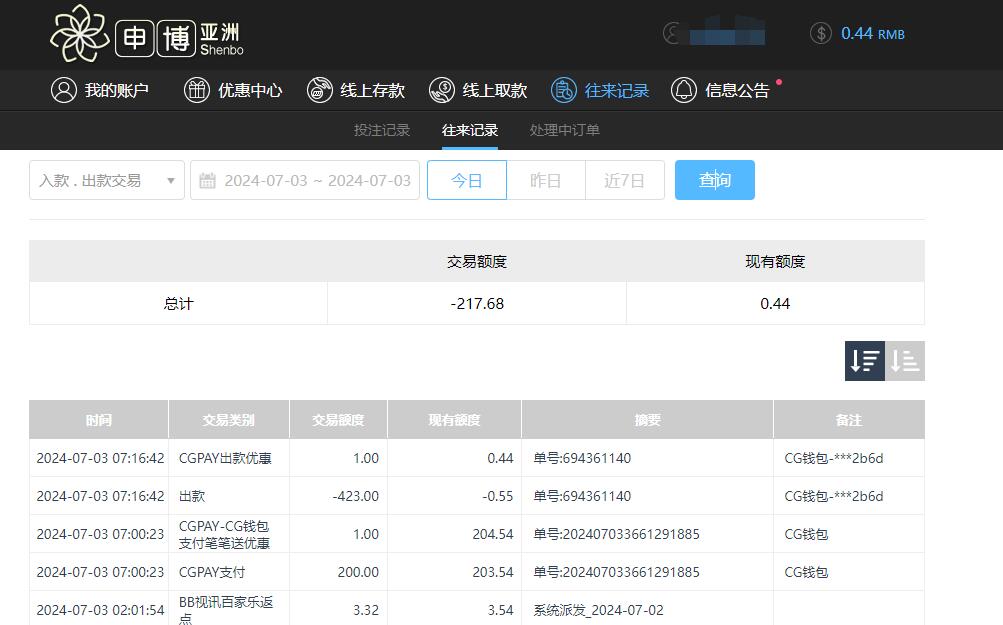Click the 查询 search button

click(714, 180)
